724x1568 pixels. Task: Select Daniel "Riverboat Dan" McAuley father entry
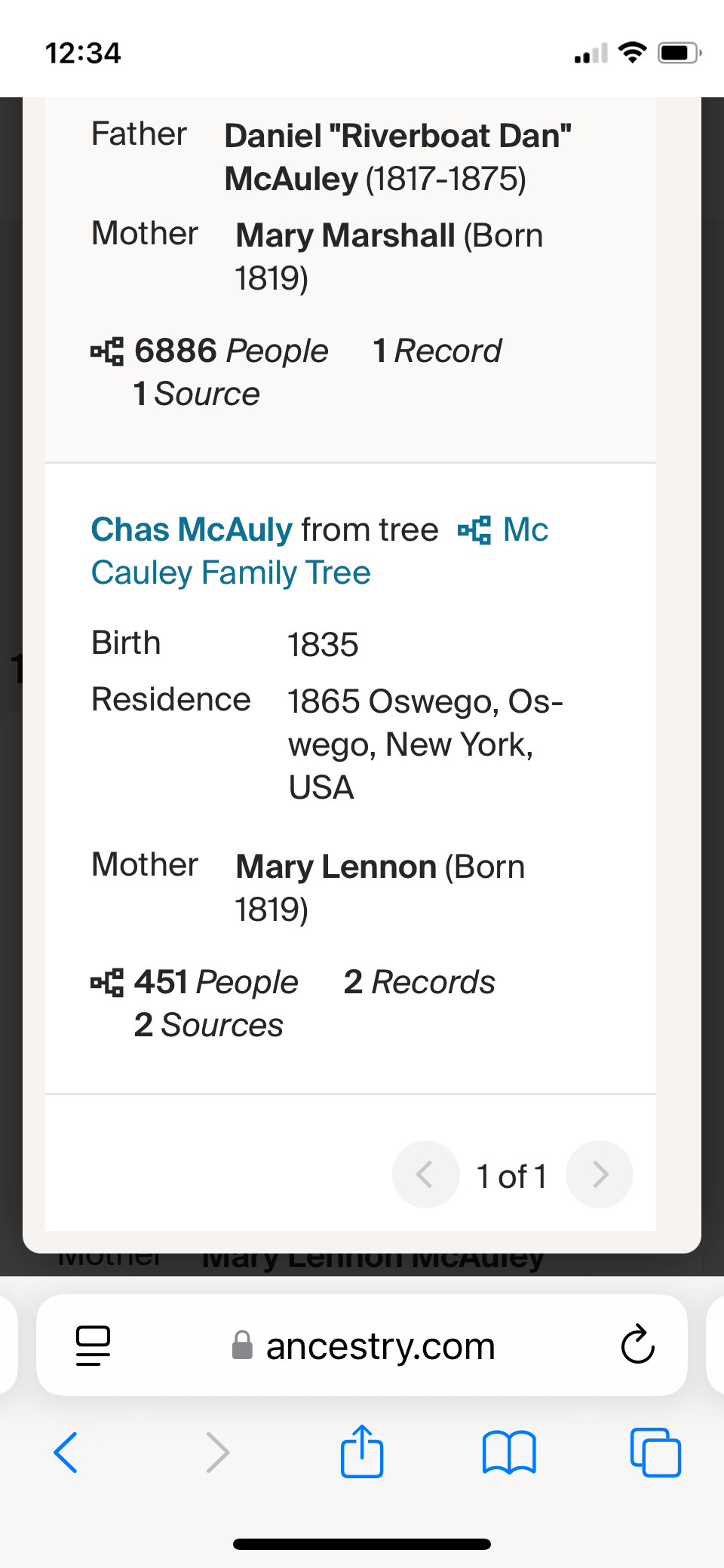397,157
